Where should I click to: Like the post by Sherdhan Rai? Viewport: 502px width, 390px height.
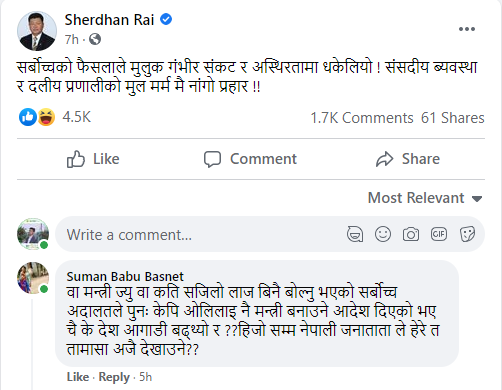[93, 159]
